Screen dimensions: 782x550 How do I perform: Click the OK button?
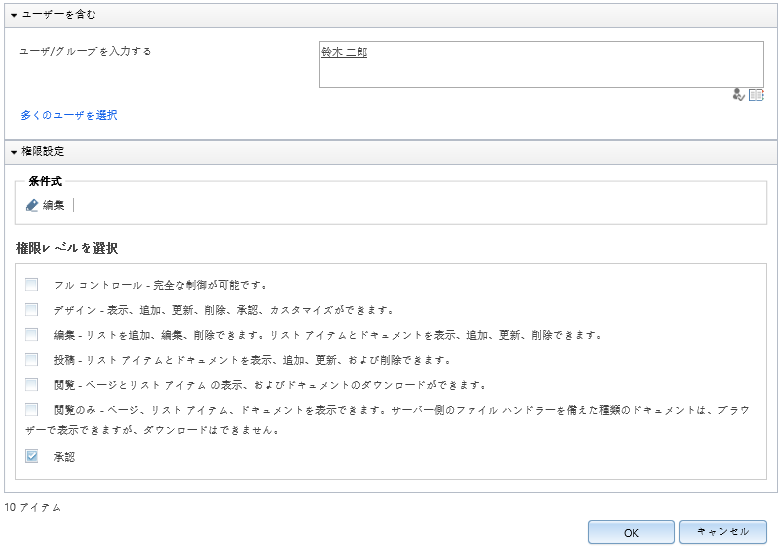[631, 532]
